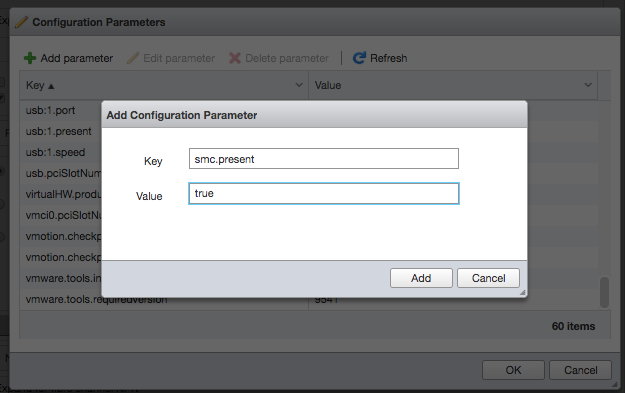Click the Value input field containing true

(324, 193)
